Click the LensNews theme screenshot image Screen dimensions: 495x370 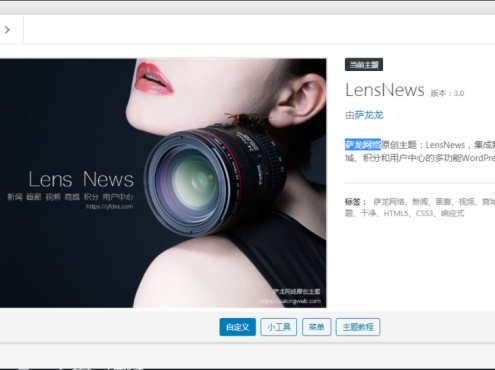point(163,183)
